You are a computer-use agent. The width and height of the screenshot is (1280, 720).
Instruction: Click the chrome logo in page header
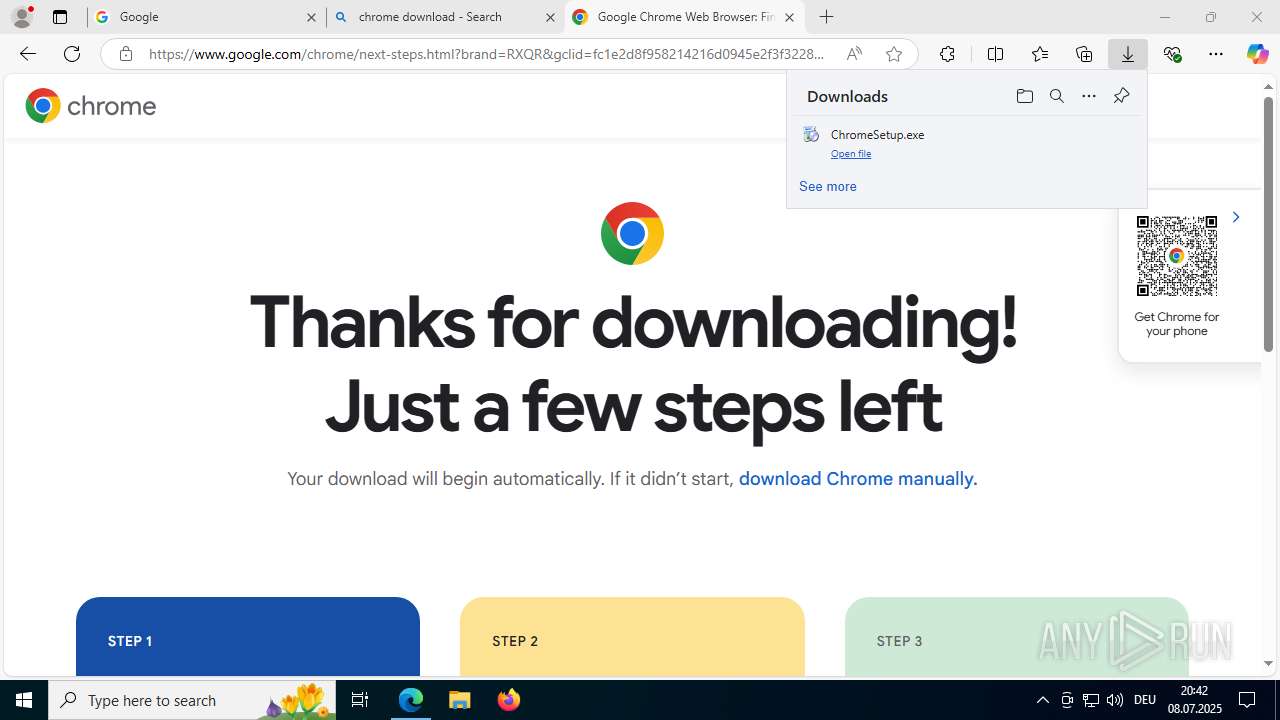(x=91, y=106)
